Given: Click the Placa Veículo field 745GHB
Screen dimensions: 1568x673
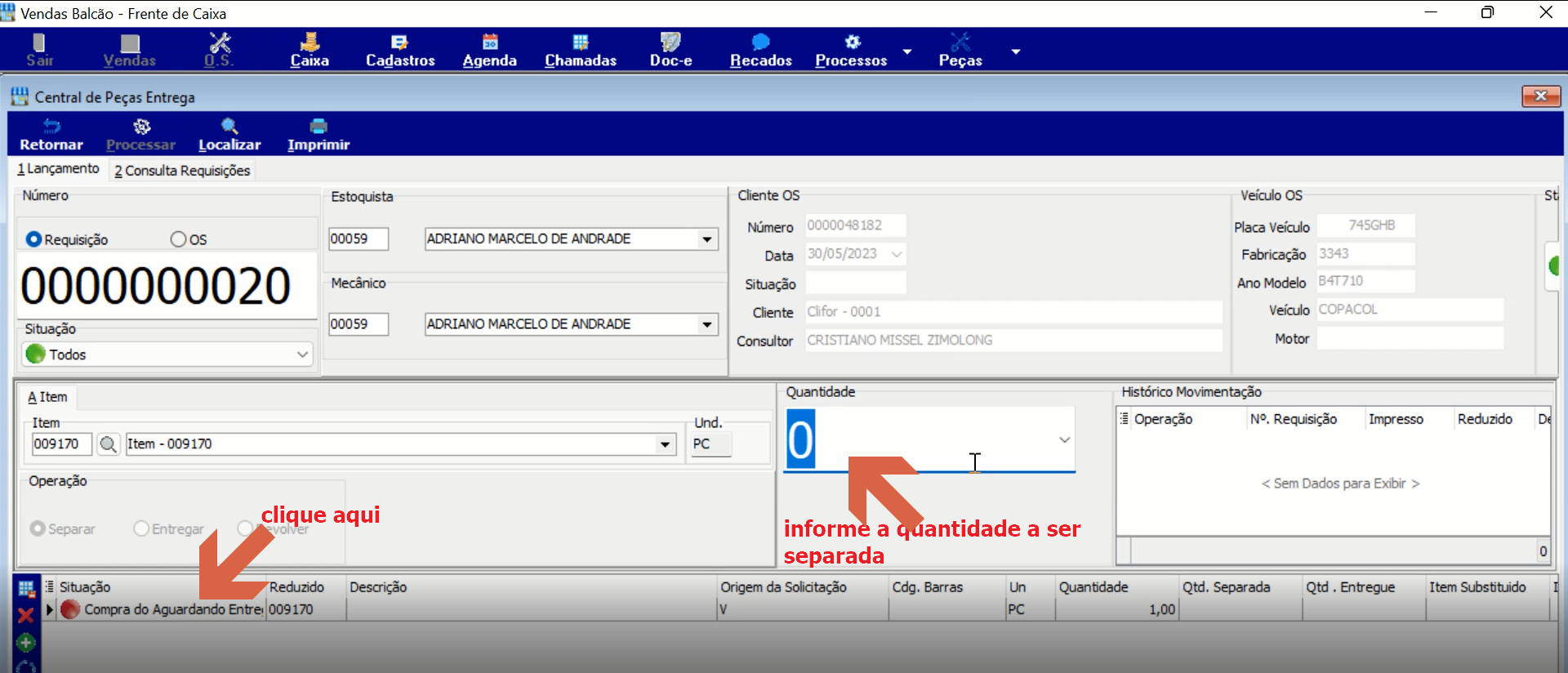Looking at the screenshot, I should (x=1365, y=225).
